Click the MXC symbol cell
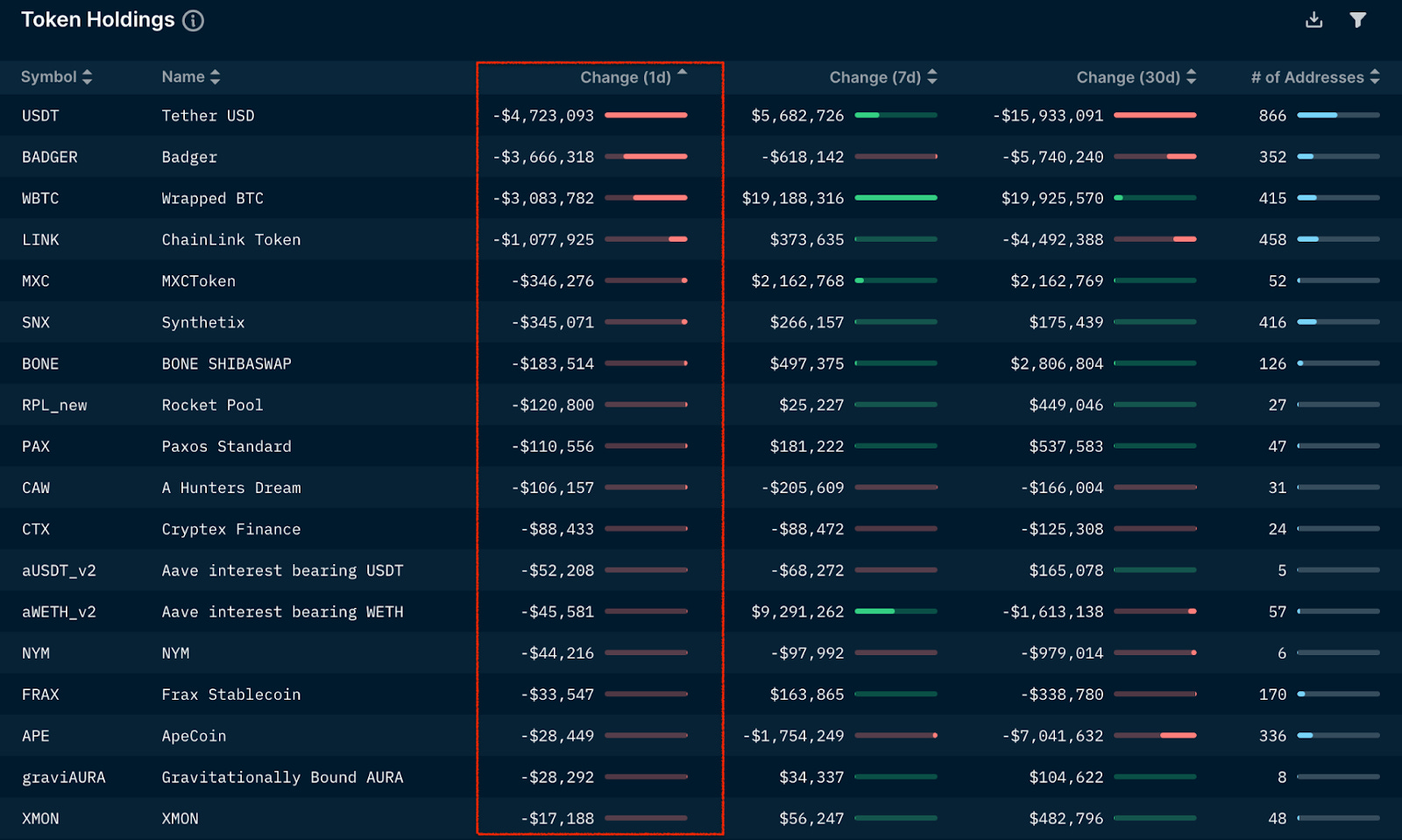1402x840 pixels. tap(36, 281)
